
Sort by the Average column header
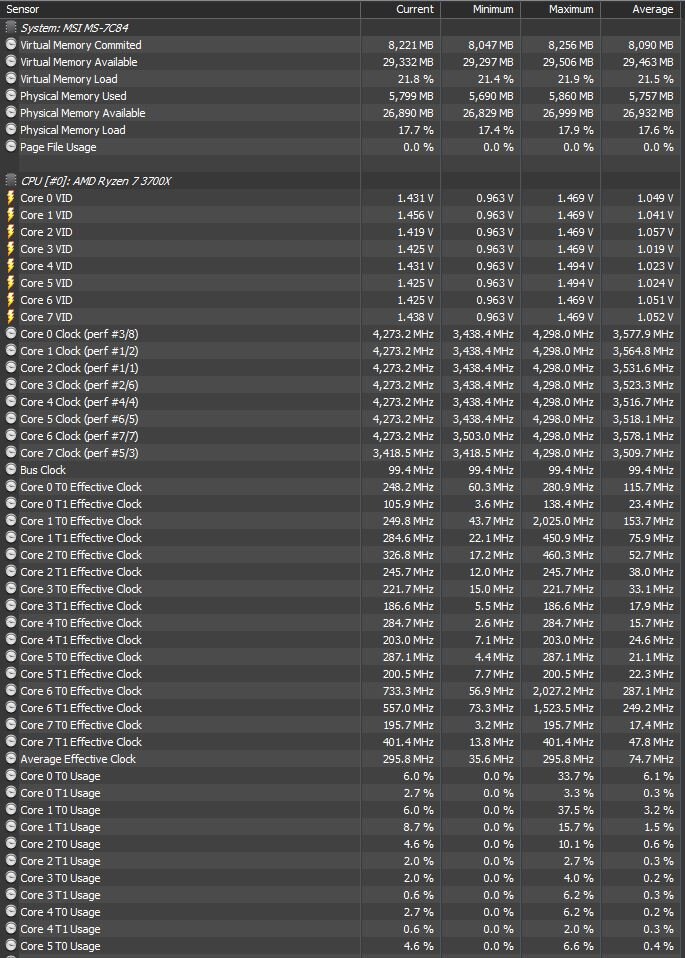pyautogui.click(x=640, y=9)
